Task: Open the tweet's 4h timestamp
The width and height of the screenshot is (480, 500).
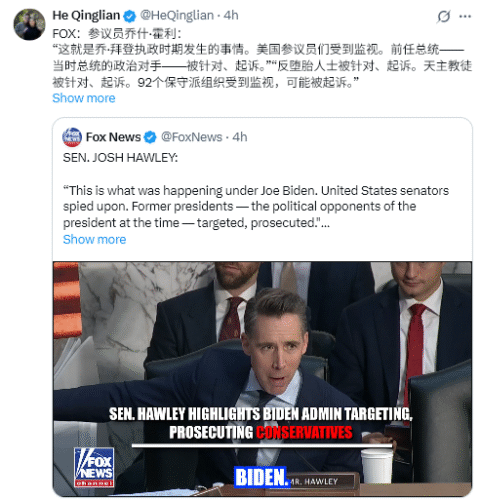Action: point(231,15)
